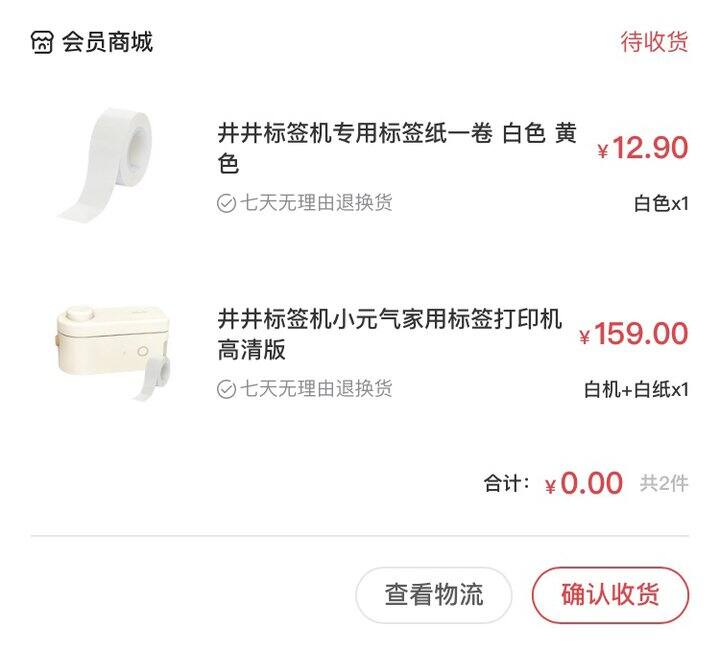Tap second item's 七天无理由退换货 policy text
720x650 pixels.
316,389
